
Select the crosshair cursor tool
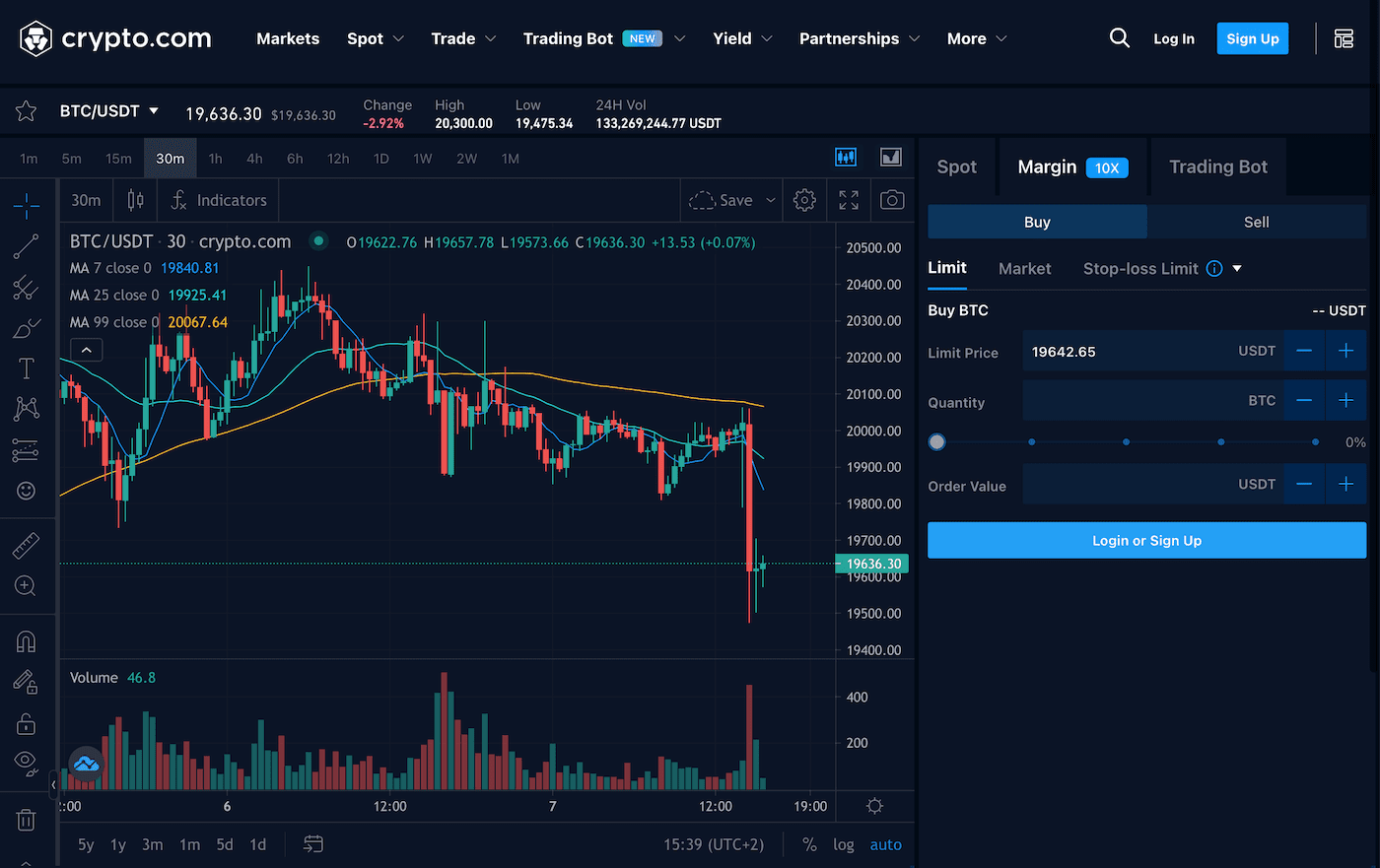pos(27,205)
